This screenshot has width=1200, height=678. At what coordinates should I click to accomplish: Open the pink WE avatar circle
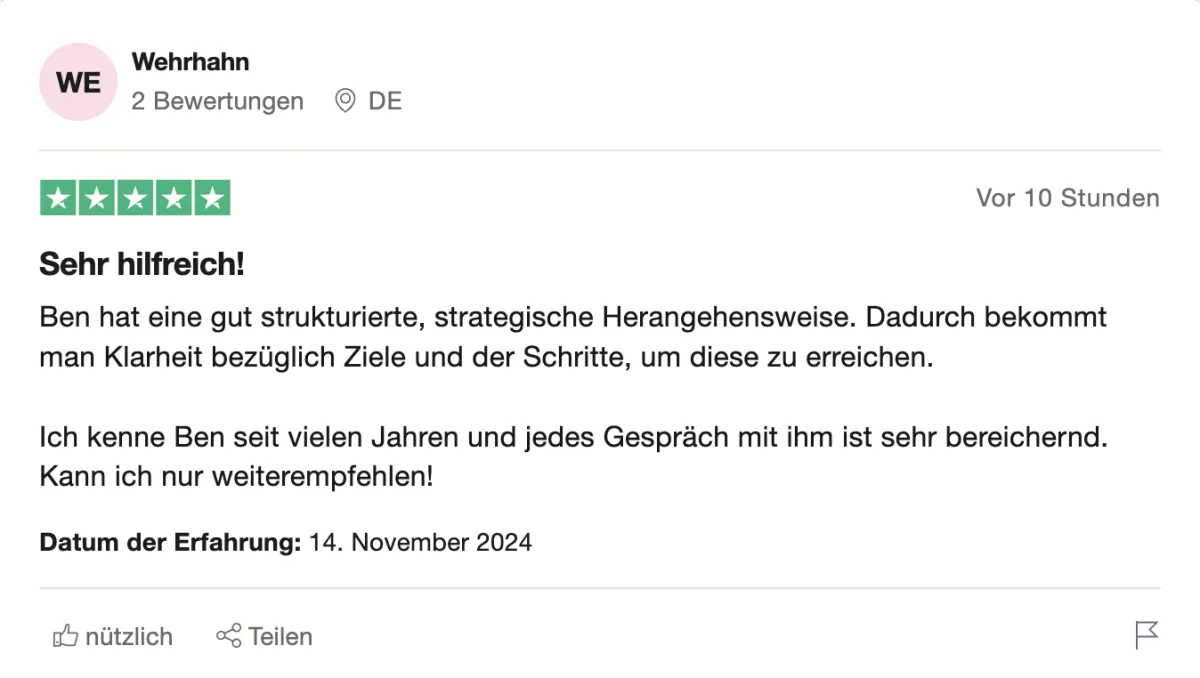(x=78, y=82)
